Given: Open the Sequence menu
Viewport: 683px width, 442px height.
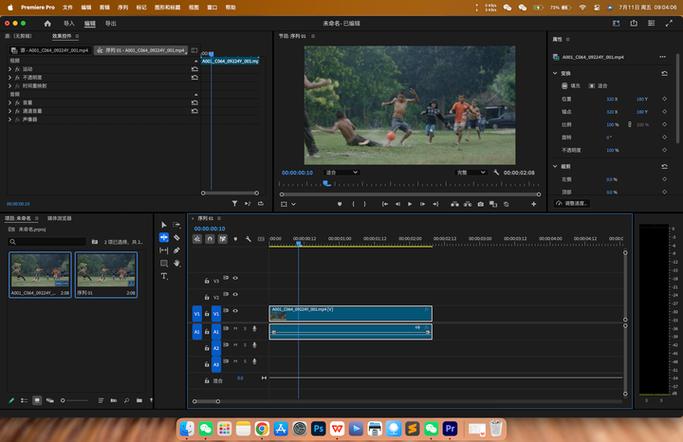Looking at the screenshot, I should (123, 7).
